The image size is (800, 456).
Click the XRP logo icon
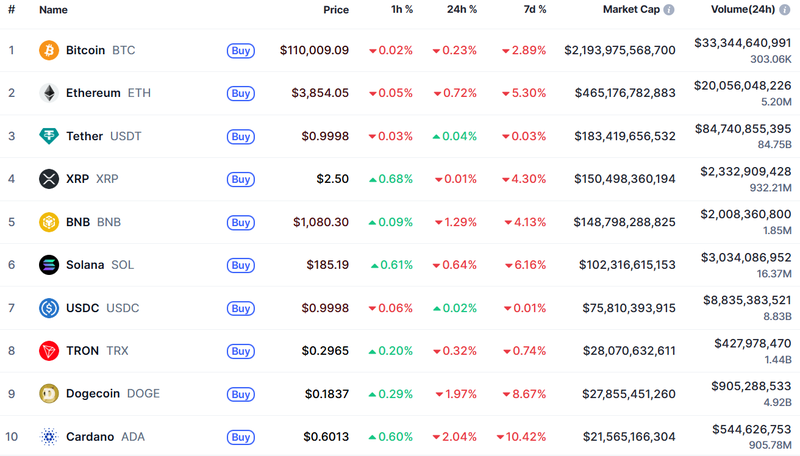(x=48, y=179)
